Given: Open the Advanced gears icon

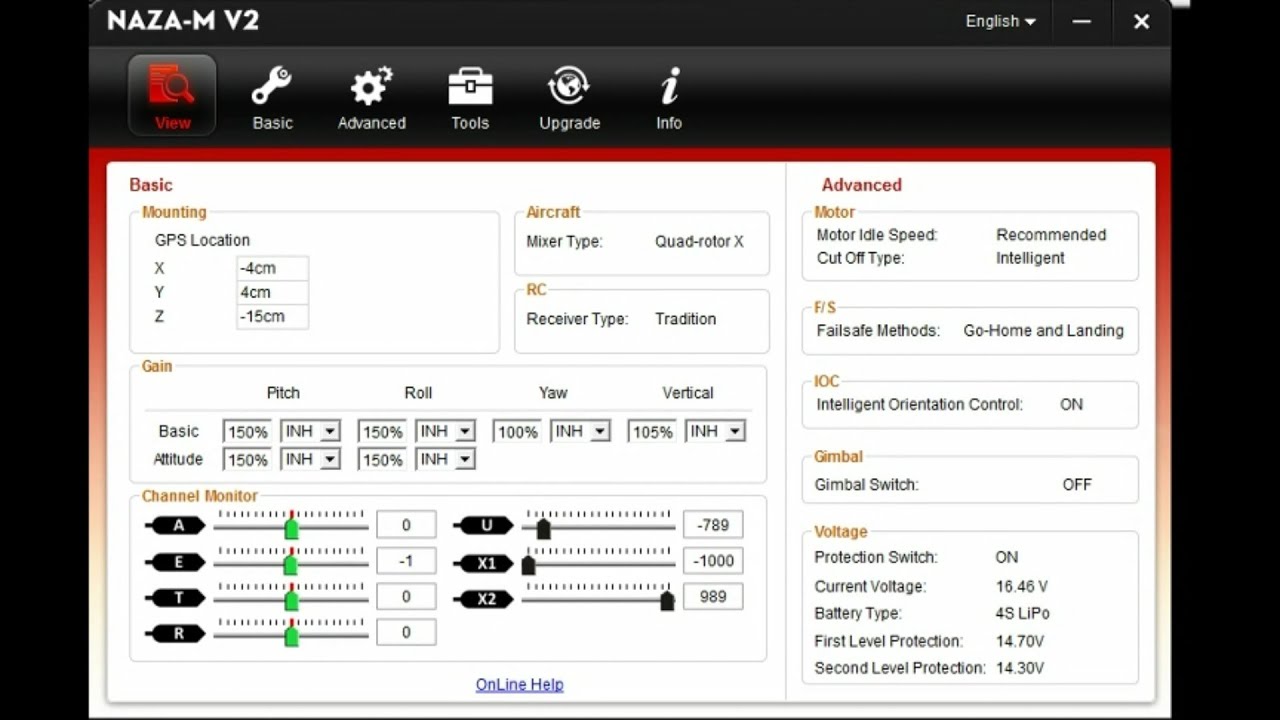Looking at the screenshot, I should pyautogui.click(x=371, y=87).
